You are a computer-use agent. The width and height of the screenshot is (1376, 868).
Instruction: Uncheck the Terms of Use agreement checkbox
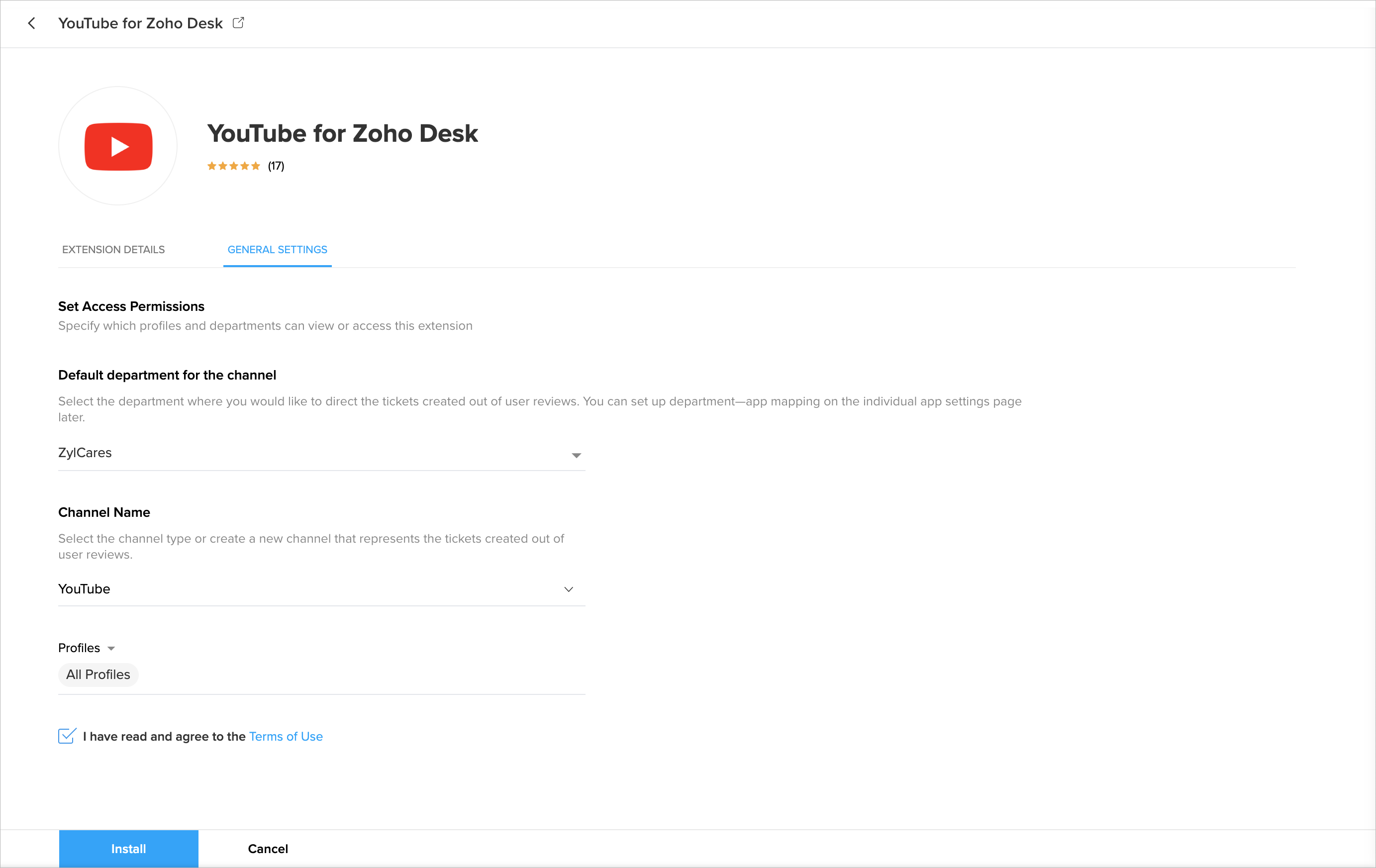point(67,736)
